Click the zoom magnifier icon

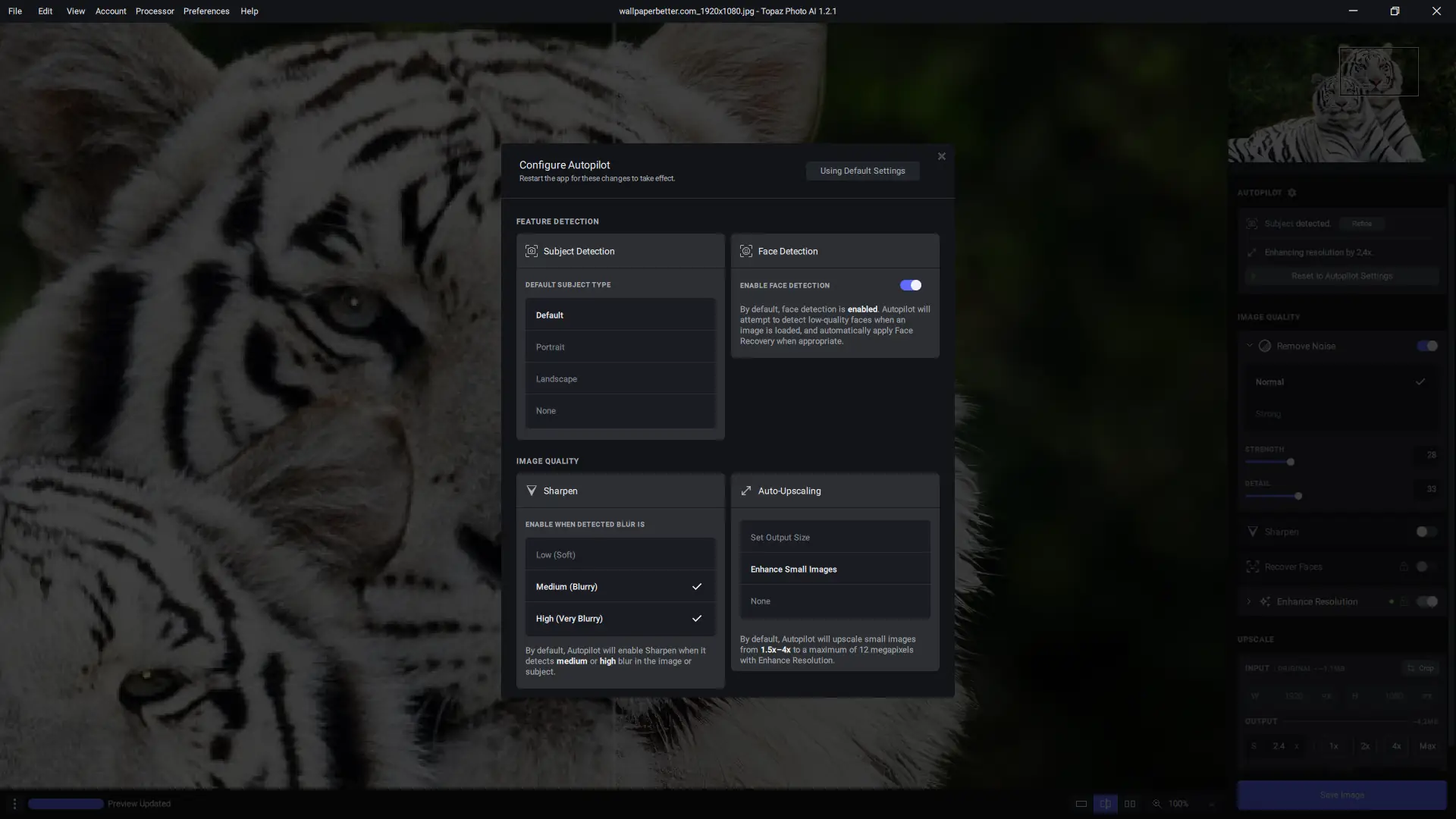click(x=1157, y=804)
